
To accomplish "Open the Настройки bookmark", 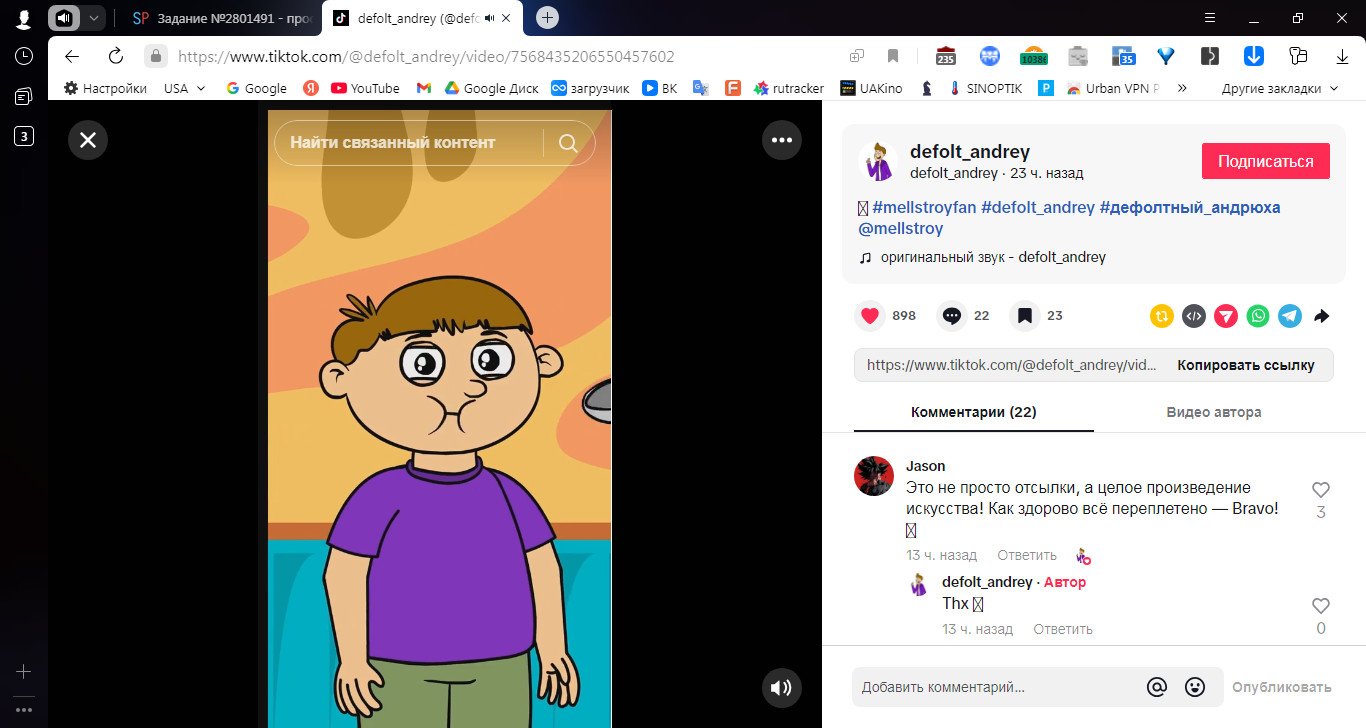I will 105,88.
